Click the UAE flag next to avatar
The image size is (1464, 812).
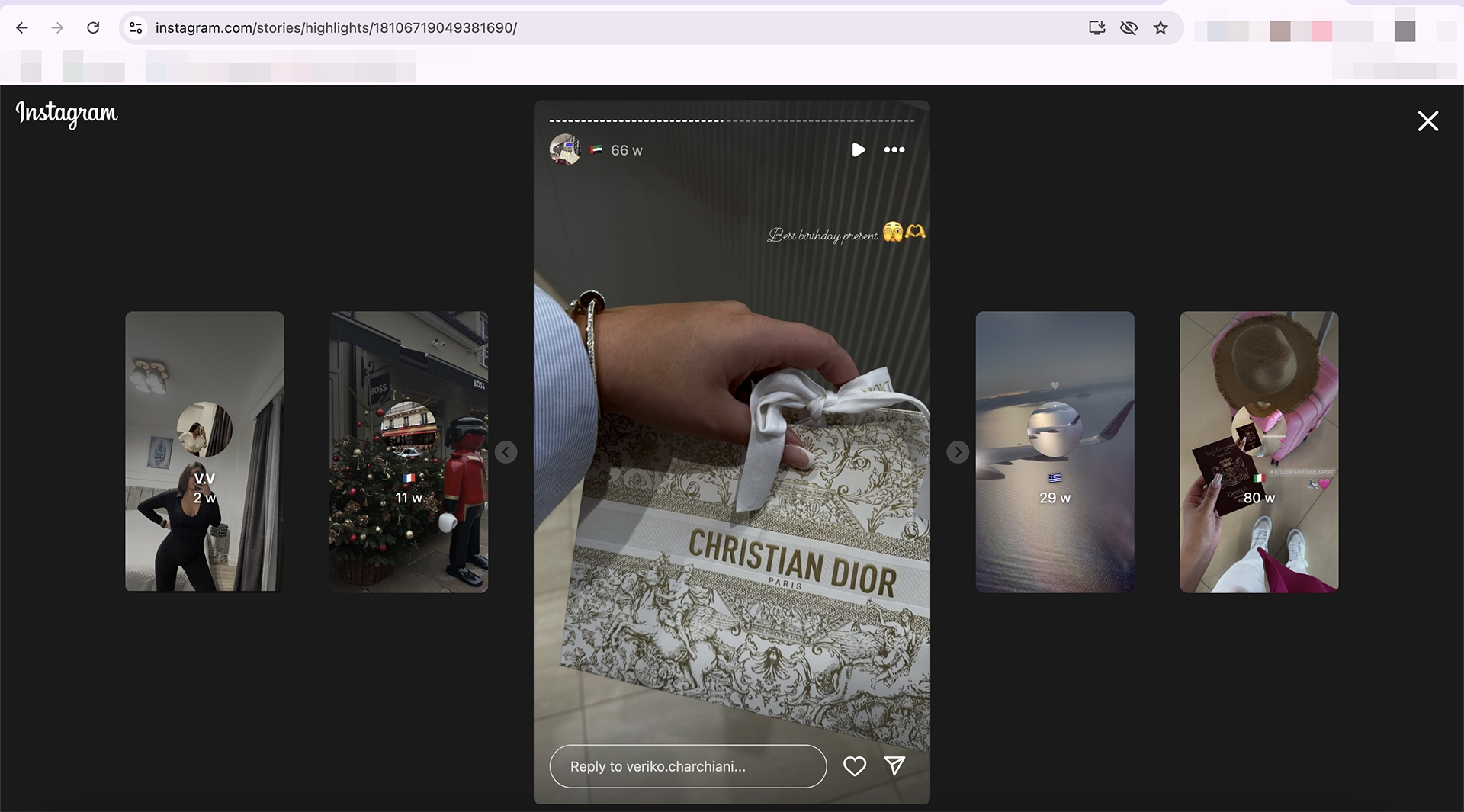click(596, 150)
